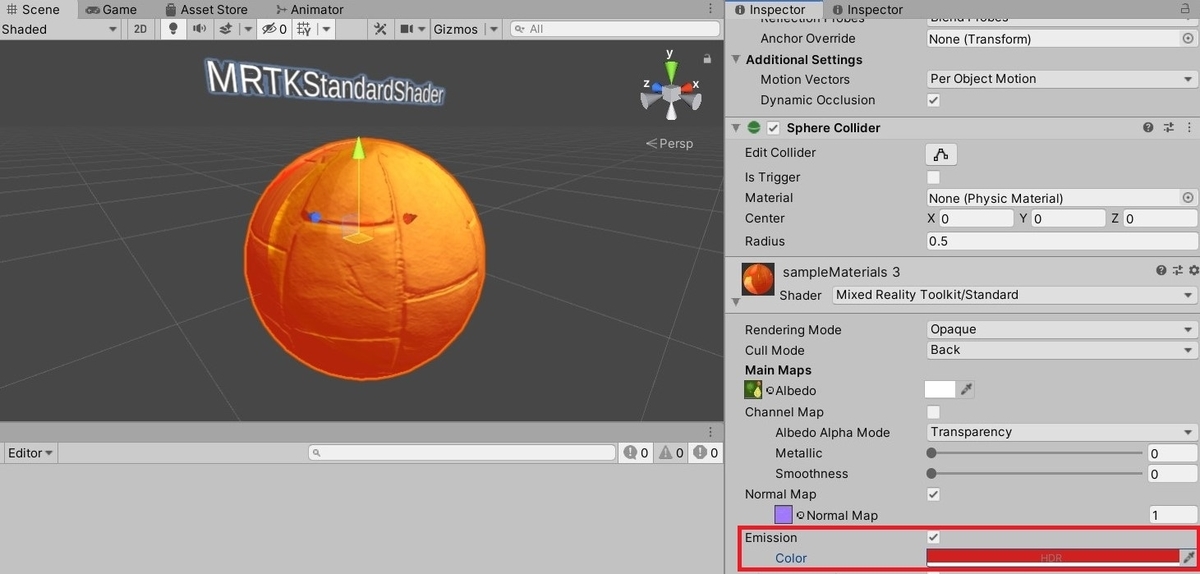
Task: Open sampleMaterials 3 help icon
Action: pyautogui.click(x=1161, y=270)
